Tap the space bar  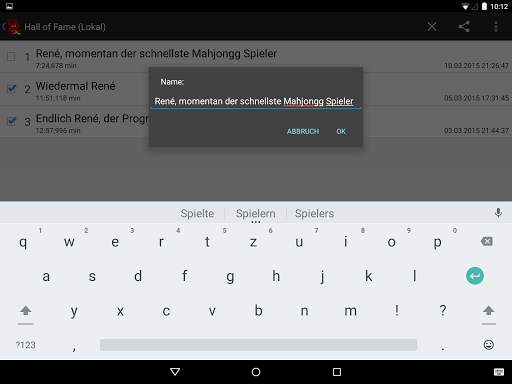pos(258,345)
